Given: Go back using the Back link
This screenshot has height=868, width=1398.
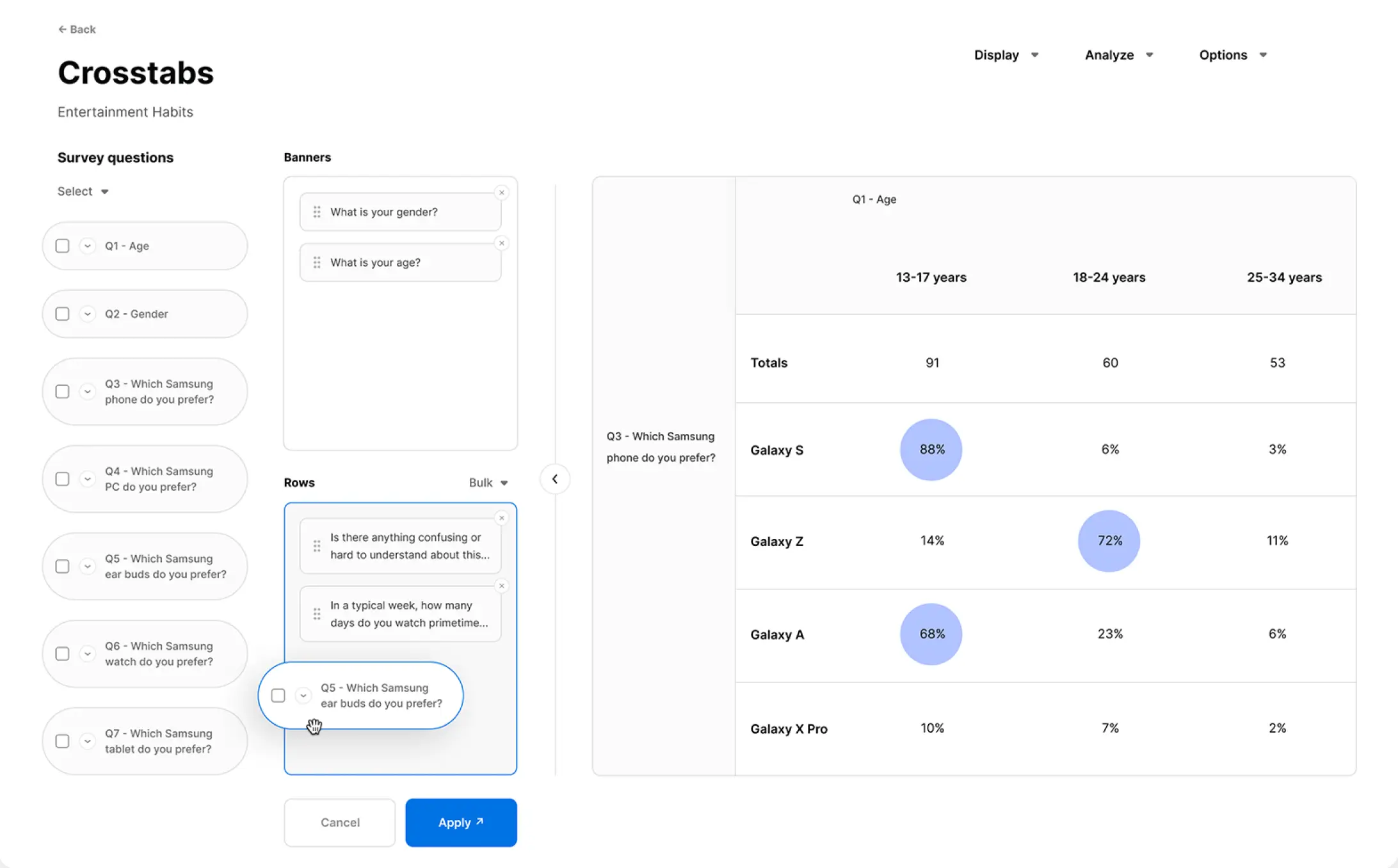Looking at the screenshot, I should coord(77,29).
